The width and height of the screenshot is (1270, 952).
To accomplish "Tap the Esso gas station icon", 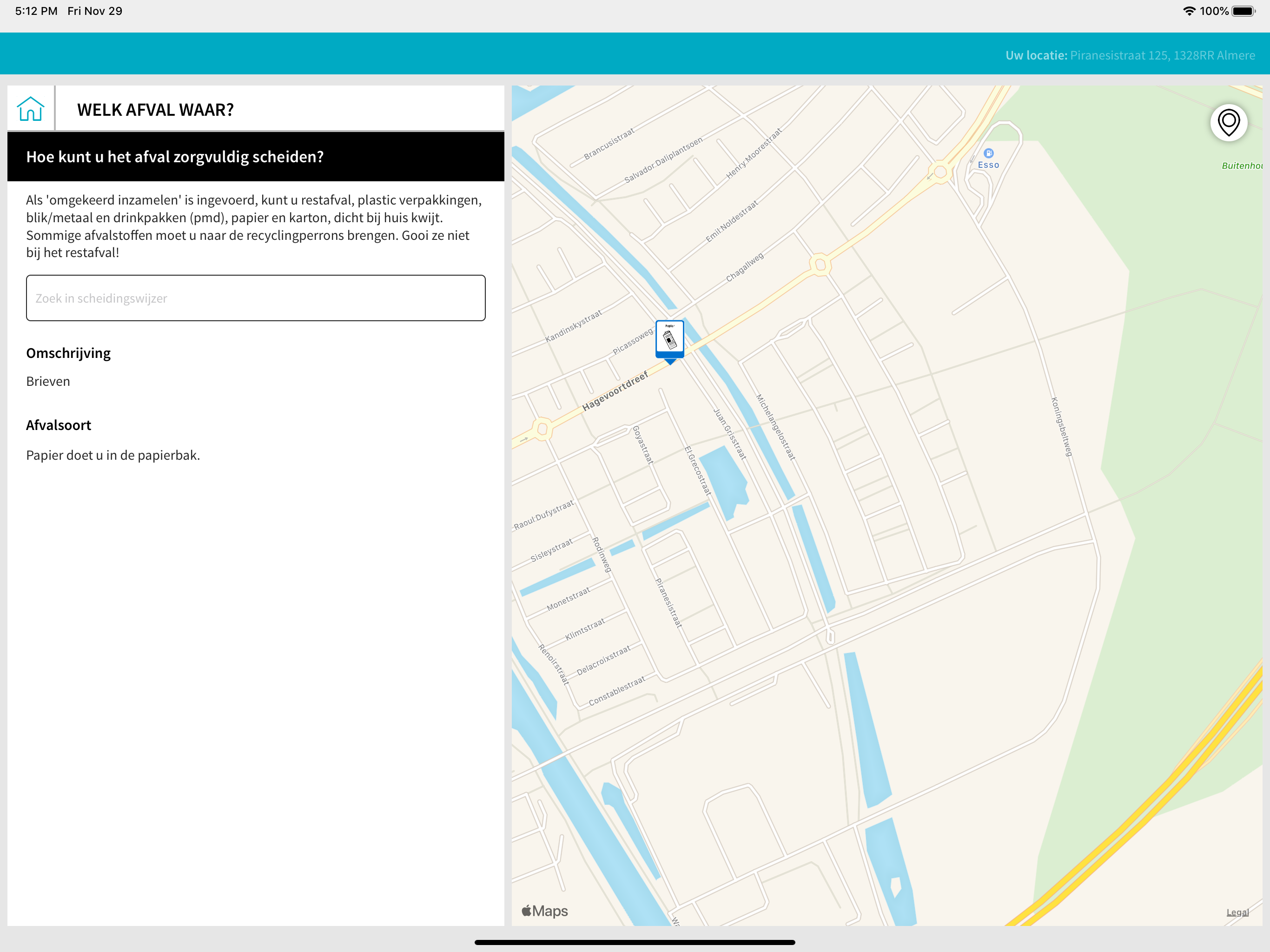I will [x=988, y=153].
